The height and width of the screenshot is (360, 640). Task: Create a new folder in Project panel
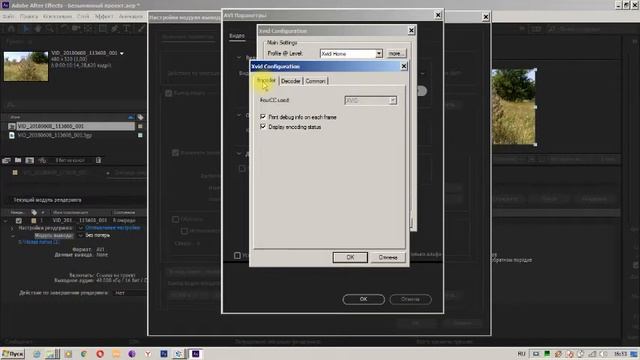pyautogui.click(x=18, y=160)
